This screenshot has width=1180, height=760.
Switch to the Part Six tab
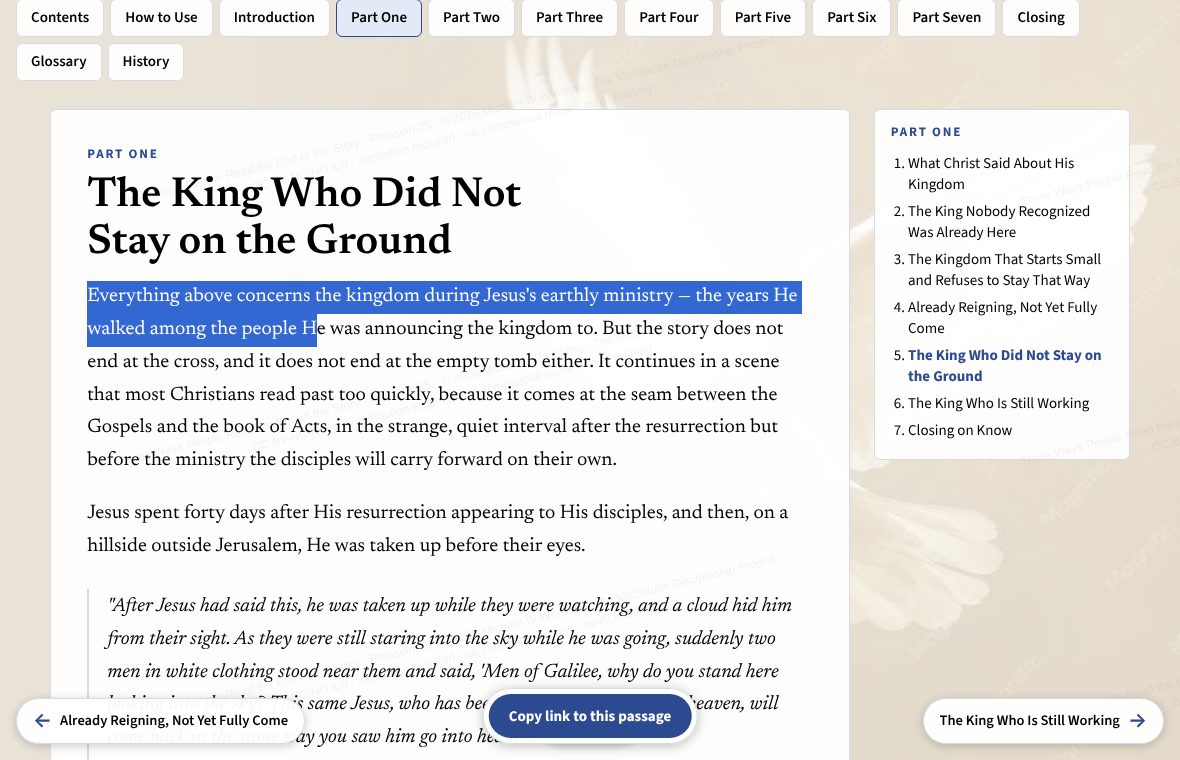(851, 17)
